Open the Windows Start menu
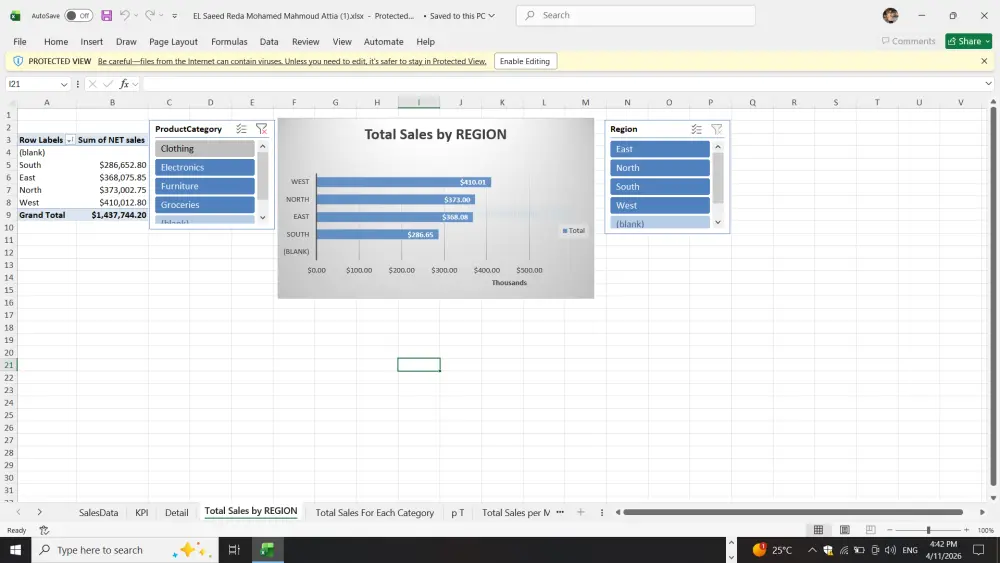The width and height of the screenshot is (1000, 563). point(15,550)
